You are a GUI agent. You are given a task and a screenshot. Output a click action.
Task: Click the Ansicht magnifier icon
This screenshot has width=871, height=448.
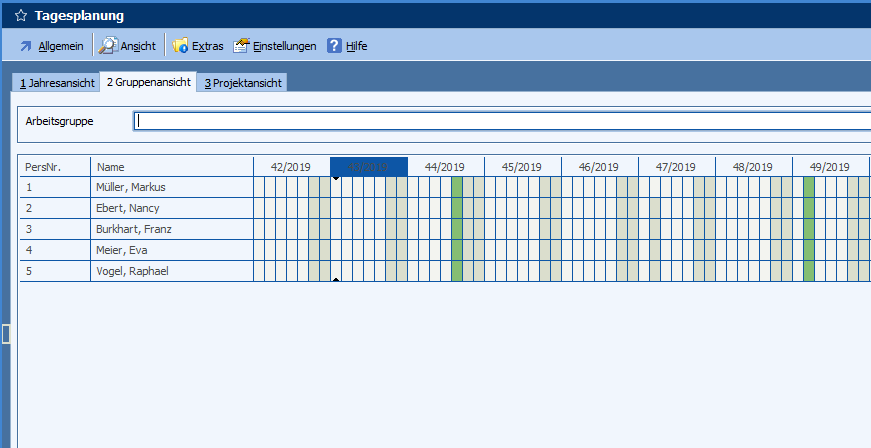click(x=108, y=46)
